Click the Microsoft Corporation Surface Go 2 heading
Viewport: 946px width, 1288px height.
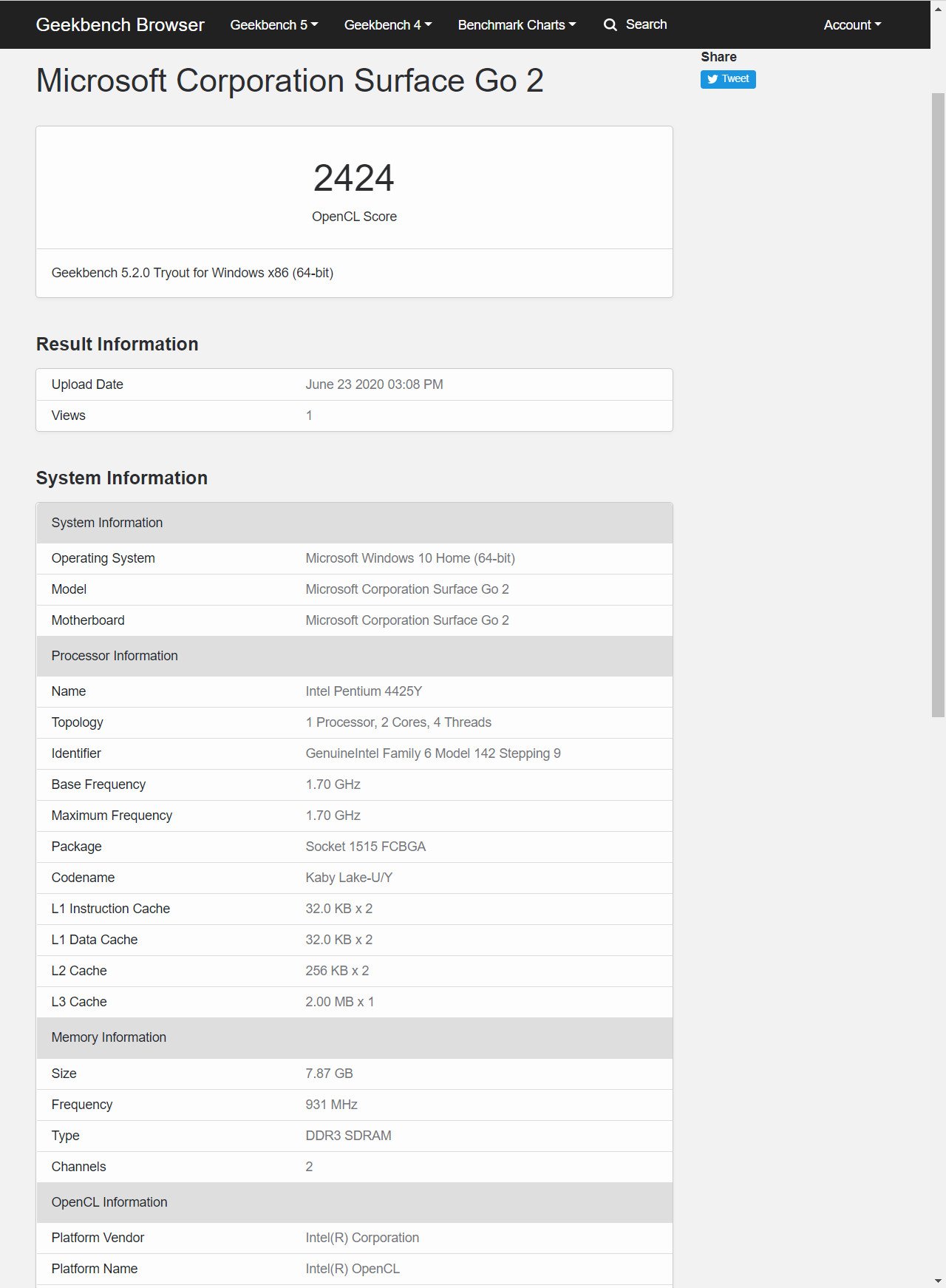coord(289,81)
